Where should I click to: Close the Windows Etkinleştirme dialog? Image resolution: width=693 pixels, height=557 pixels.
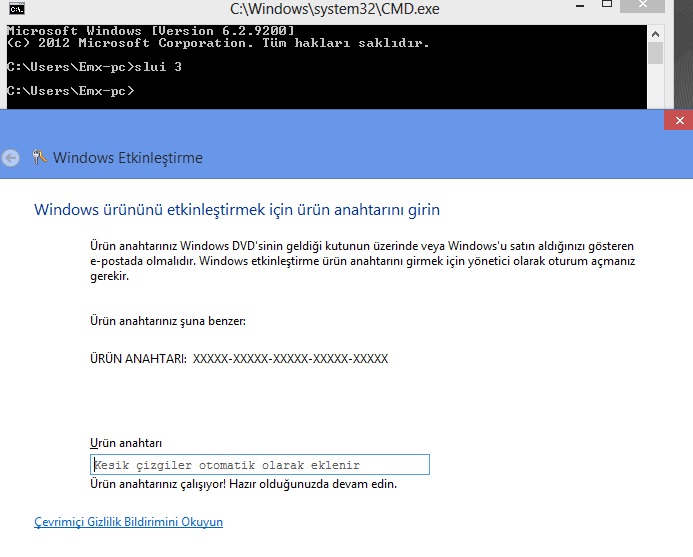pos(679,120)
